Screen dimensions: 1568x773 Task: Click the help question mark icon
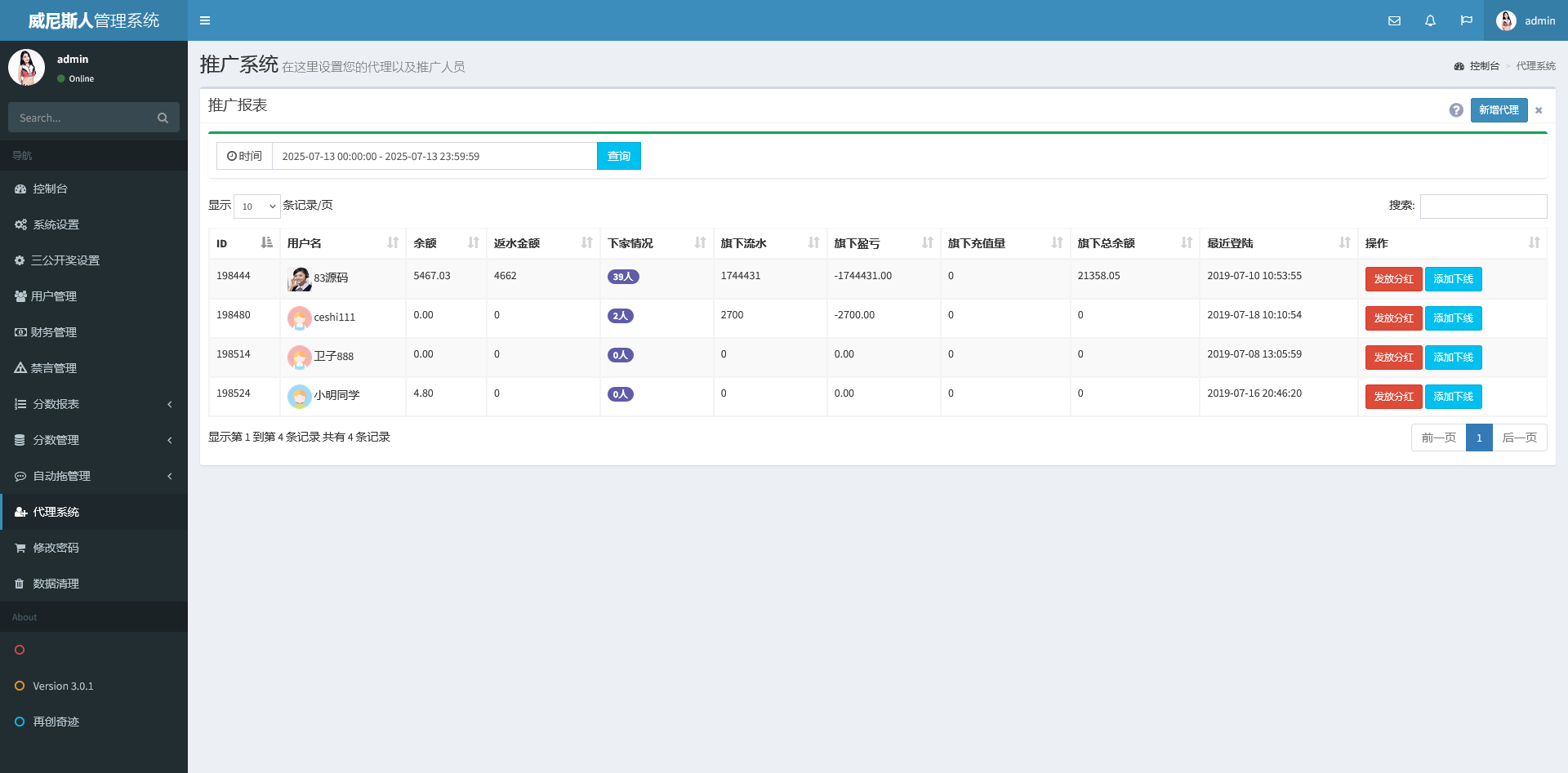click(x=1456, y=110)
